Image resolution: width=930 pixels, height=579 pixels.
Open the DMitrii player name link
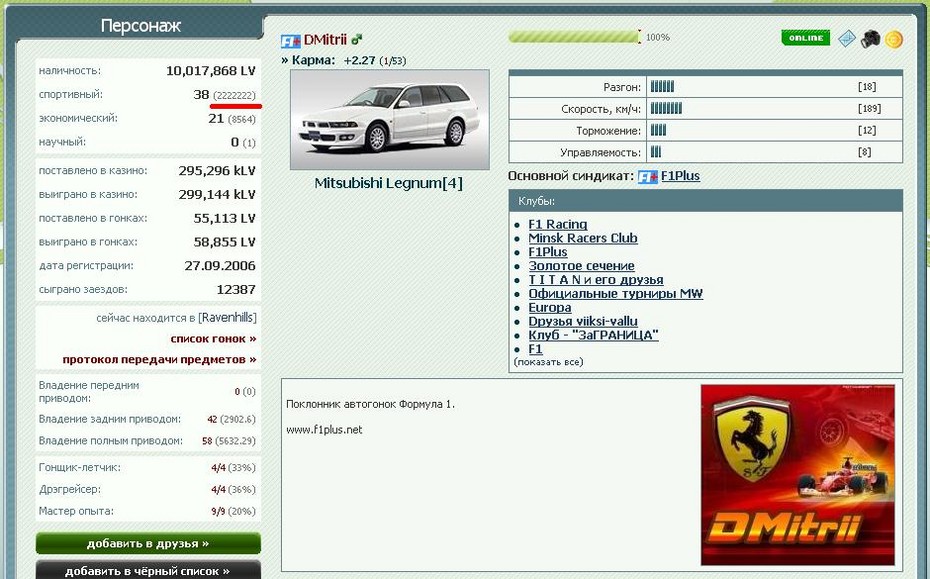[x=325, y=40]
